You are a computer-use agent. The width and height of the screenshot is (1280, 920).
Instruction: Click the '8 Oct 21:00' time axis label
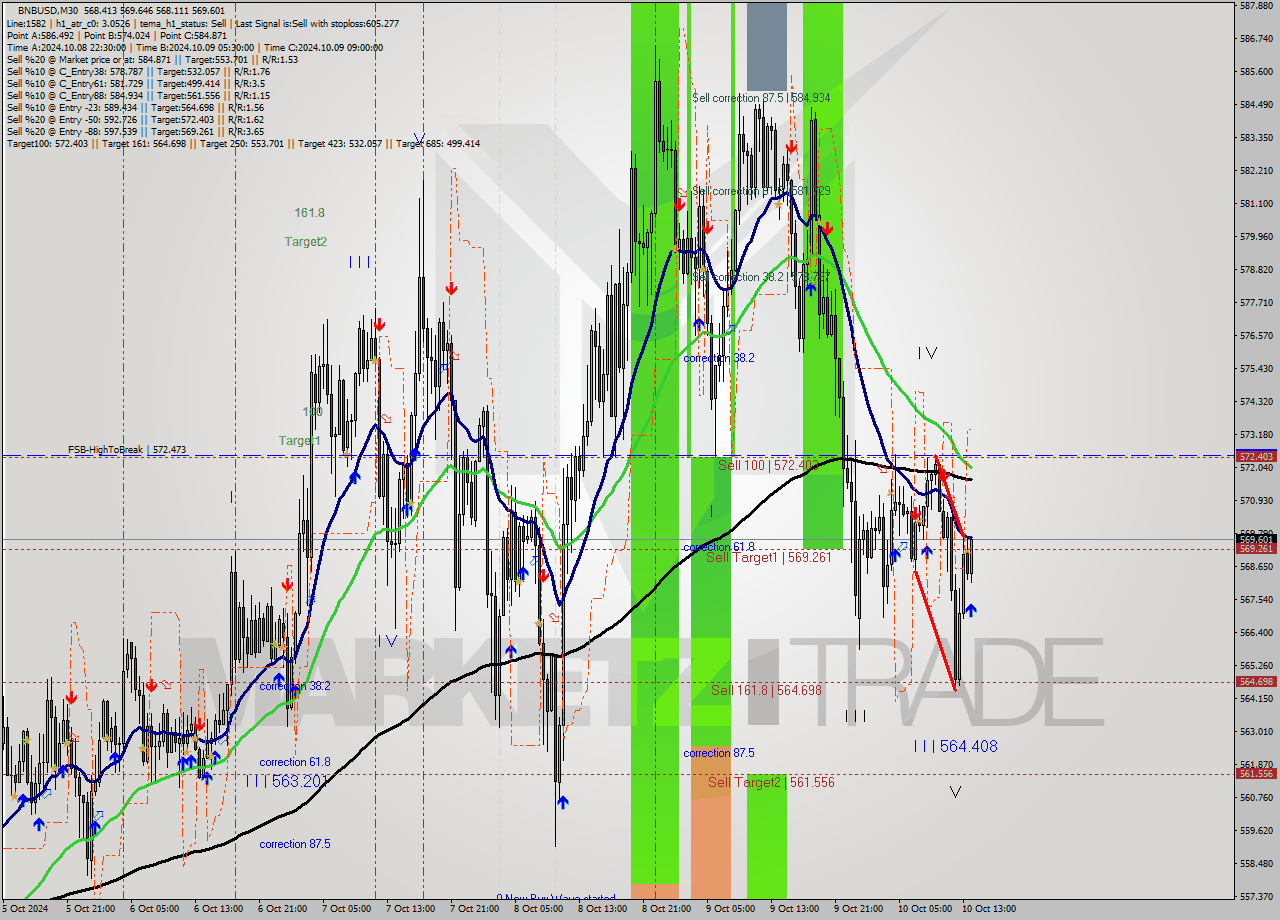(666, 909)
